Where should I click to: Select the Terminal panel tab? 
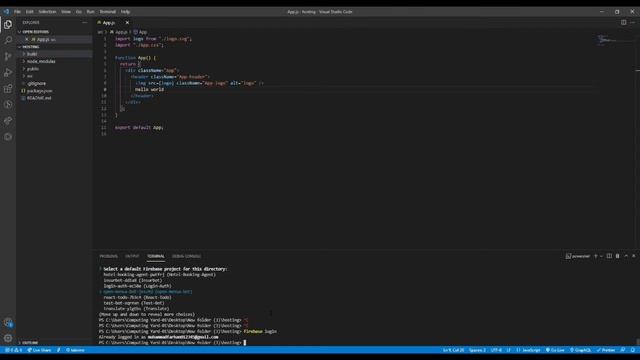click(x=156, y=256)
